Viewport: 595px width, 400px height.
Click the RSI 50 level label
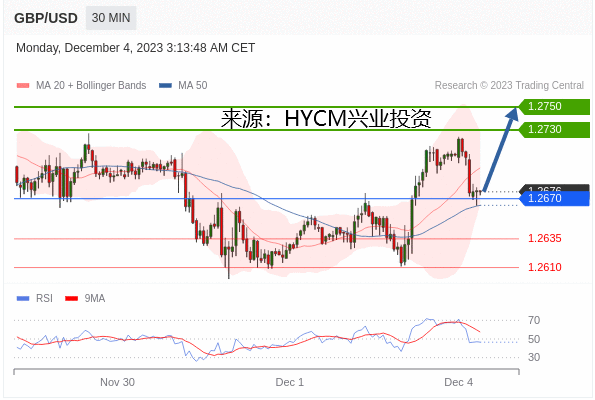tap(534, 339)
